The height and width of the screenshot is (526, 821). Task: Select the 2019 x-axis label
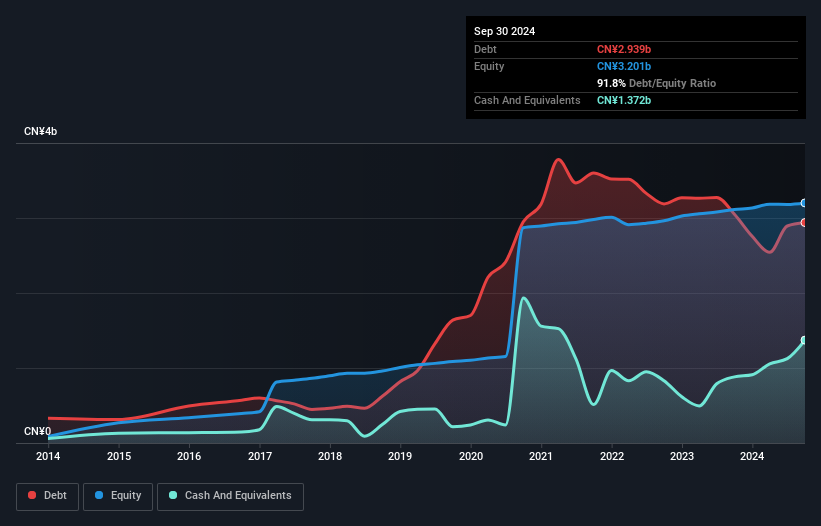(400, 456)
